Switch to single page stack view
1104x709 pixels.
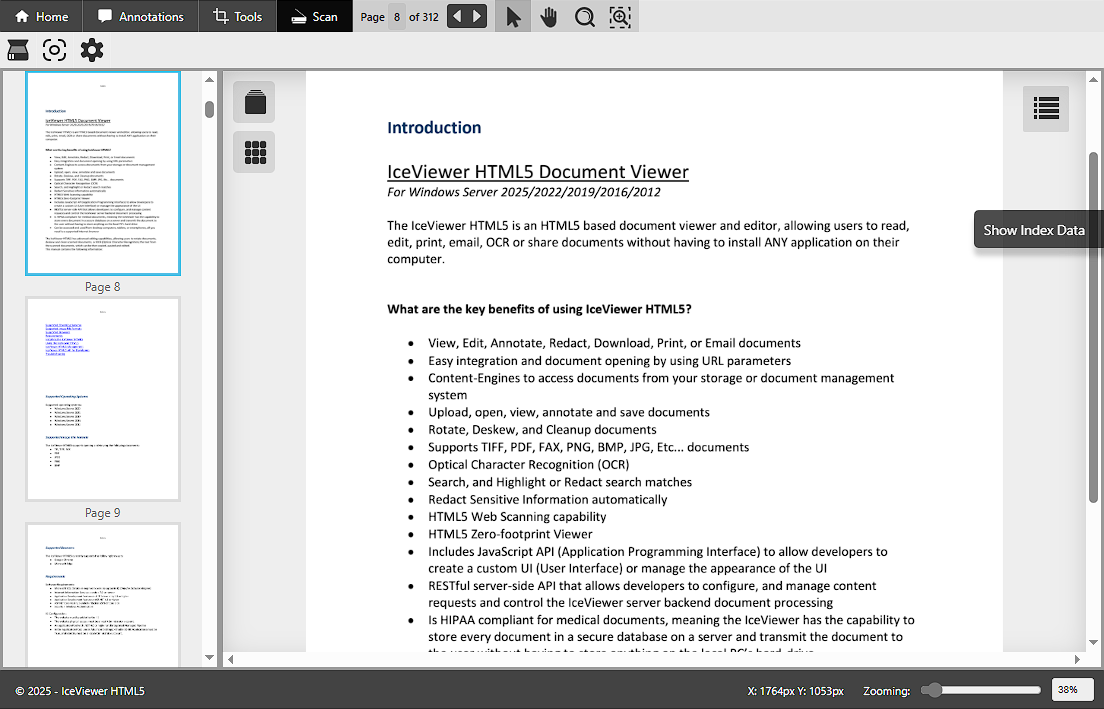pyautogui.click(x=255, y=102)
